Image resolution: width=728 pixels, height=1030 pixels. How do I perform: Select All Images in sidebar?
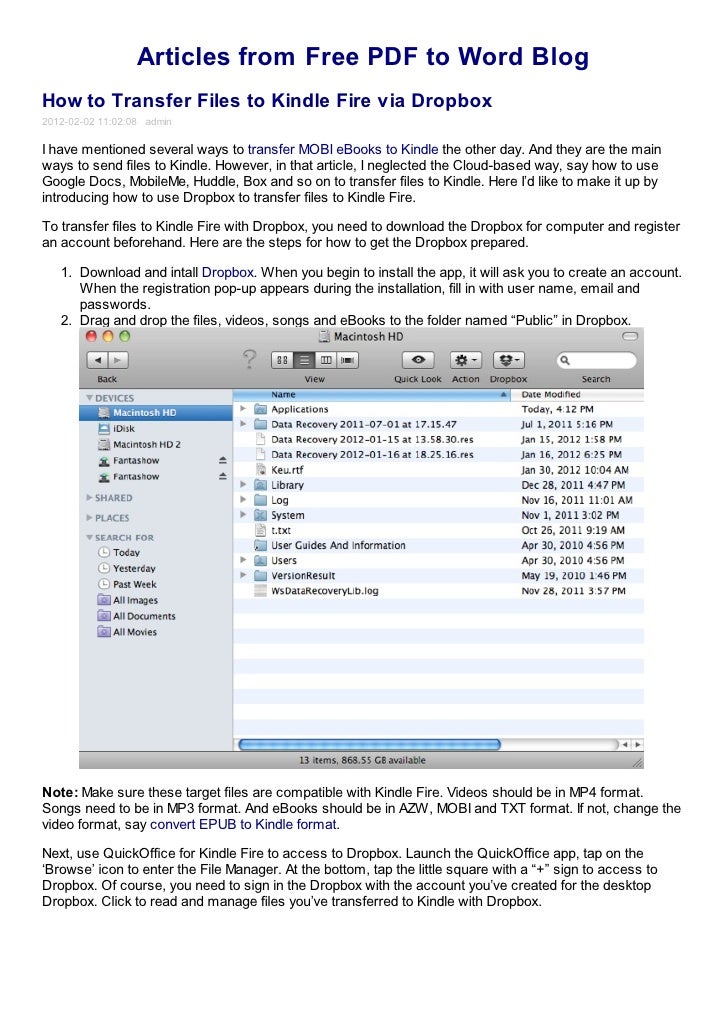(155, 600)
